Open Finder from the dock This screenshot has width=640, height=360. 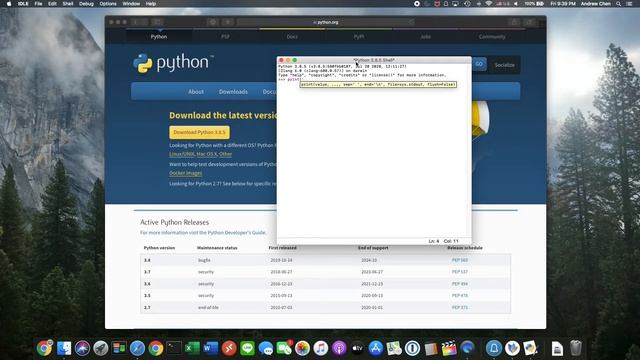coord(64,348)
